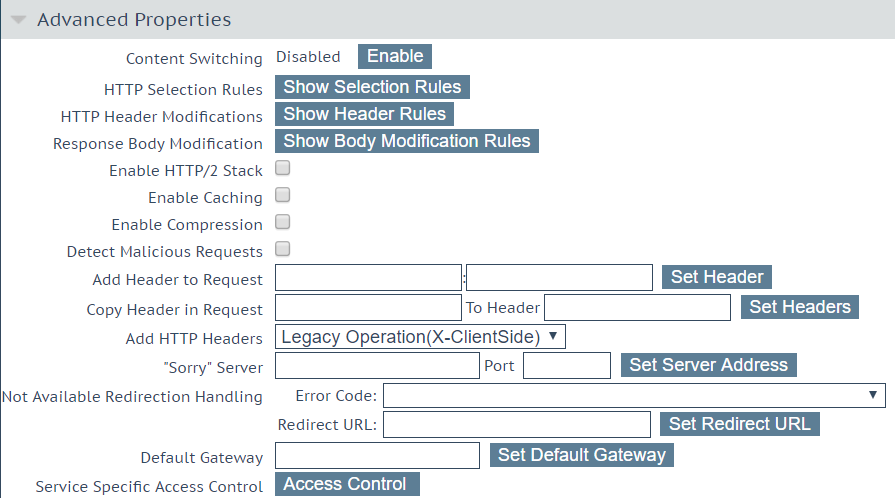Enable Content Switching

tap(395, 57)
